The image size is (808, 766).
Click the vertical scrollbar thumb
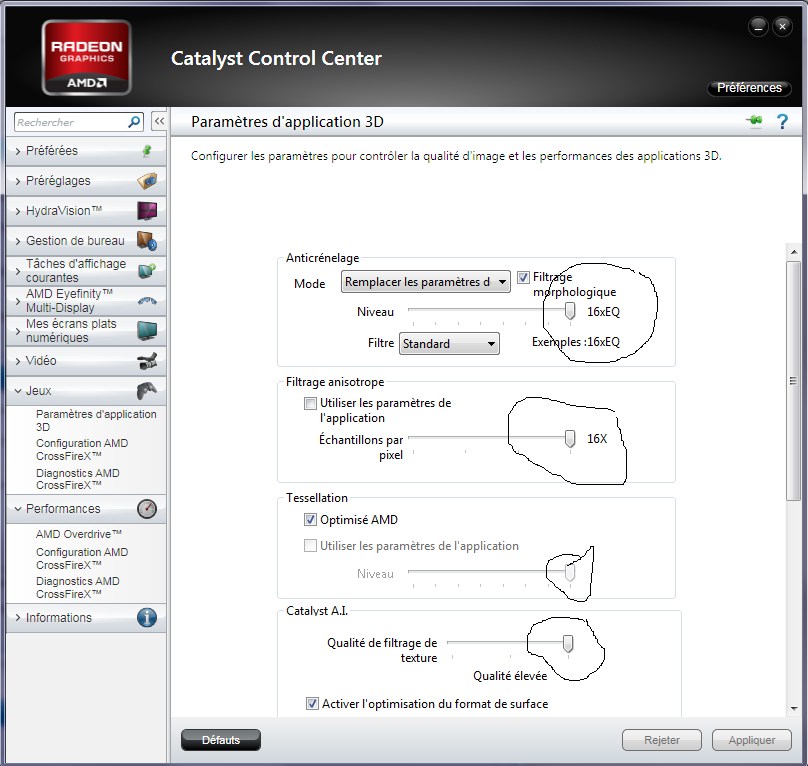pos(793,380)
